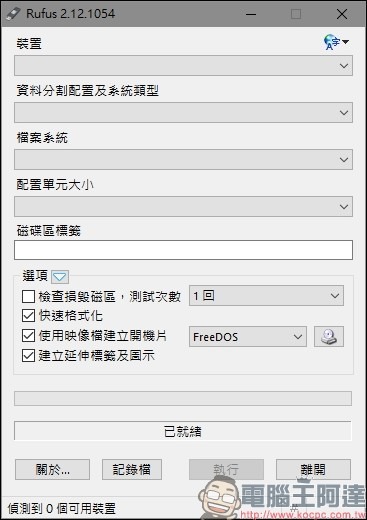Screen dimensions: 367x520
Task: Click the 磁碟區標籤 volume label field
Action: (x=183, y=250)
